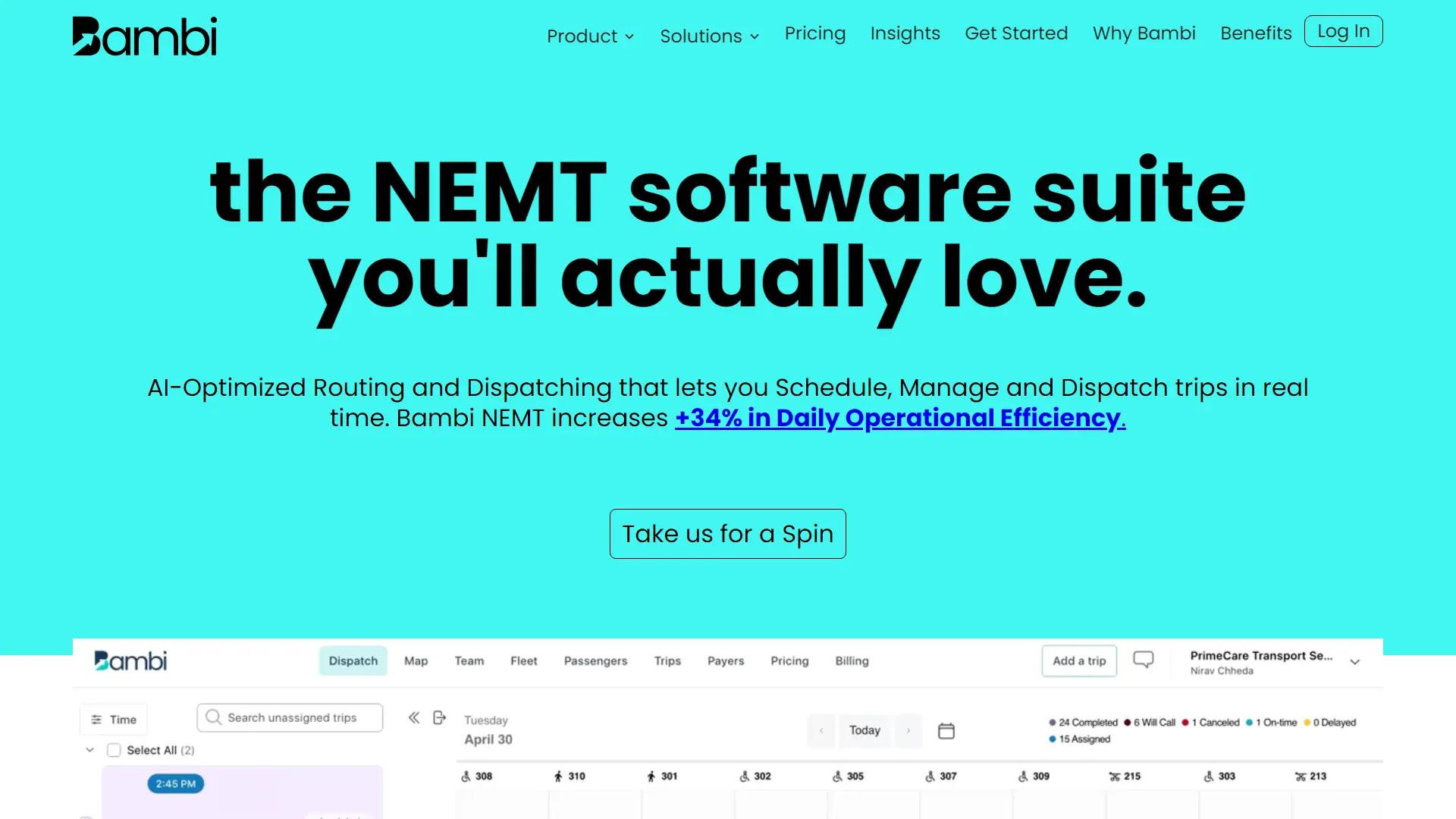1456x819 pixels.
Task: Follow the +34% Daily Operational Efficiency link
Action: pos(900,418)
